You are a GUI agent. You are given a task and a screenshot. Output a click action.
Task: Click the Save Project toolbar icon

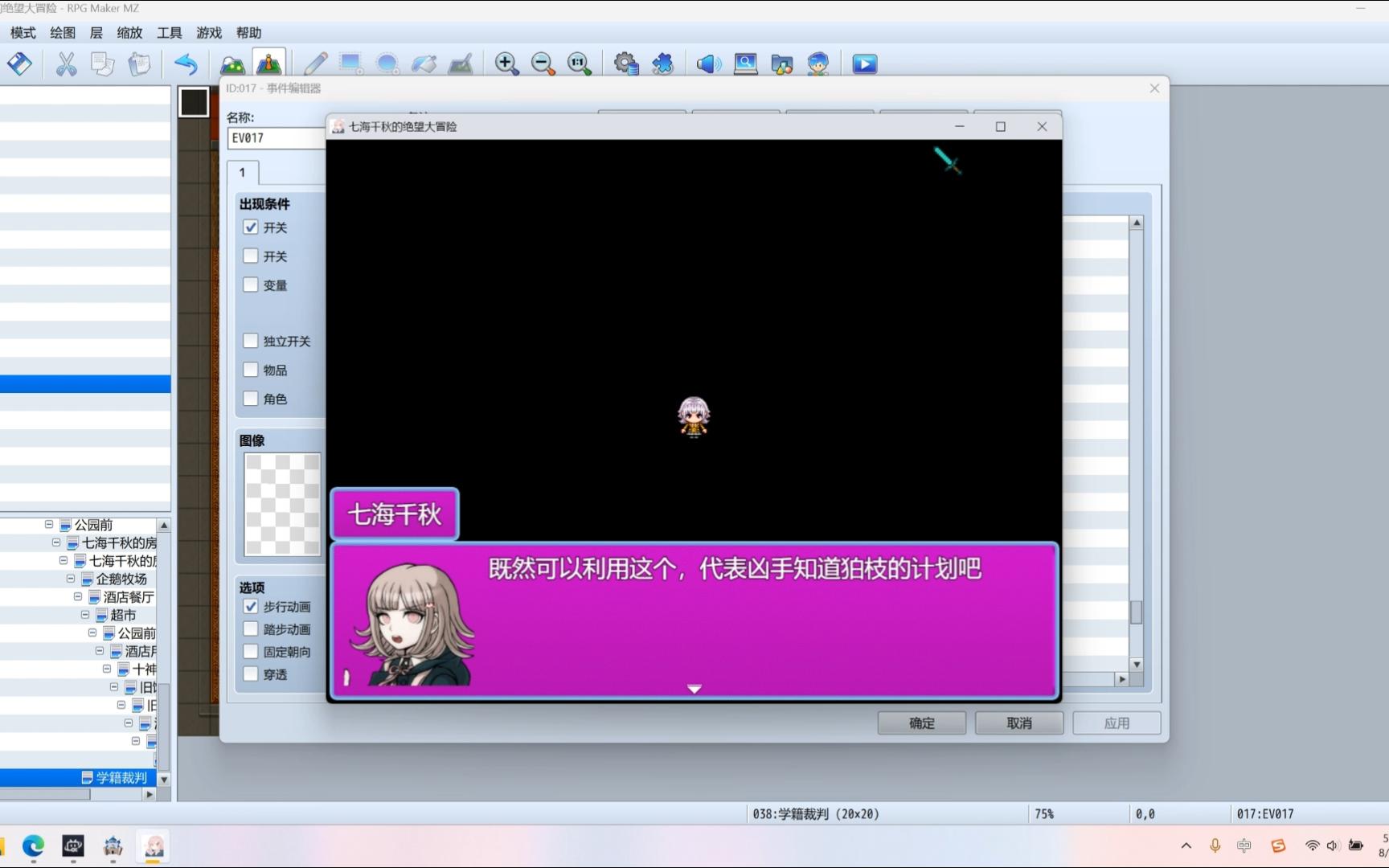[x=19, y=63]
